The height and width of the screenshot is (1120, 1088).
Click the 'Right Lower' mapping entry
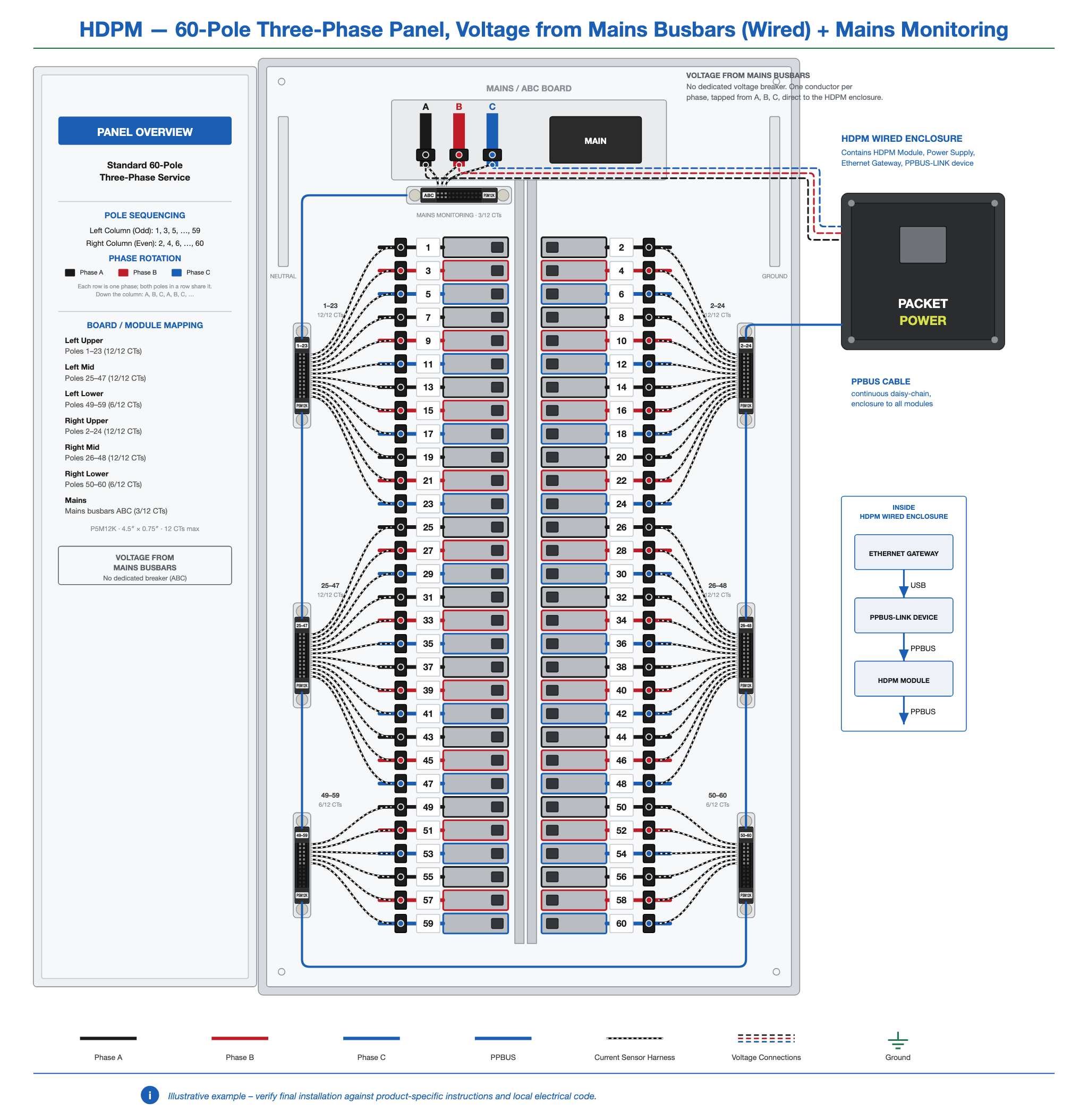coord(104,479)
